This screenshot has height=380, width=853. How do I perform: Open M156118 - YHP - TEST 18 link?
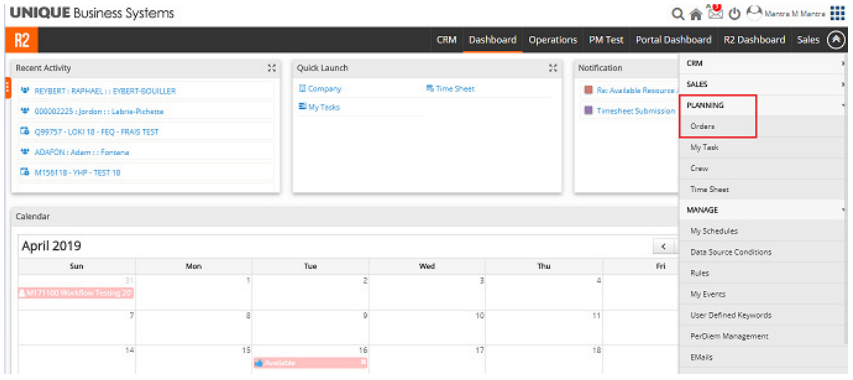point(77,173)
